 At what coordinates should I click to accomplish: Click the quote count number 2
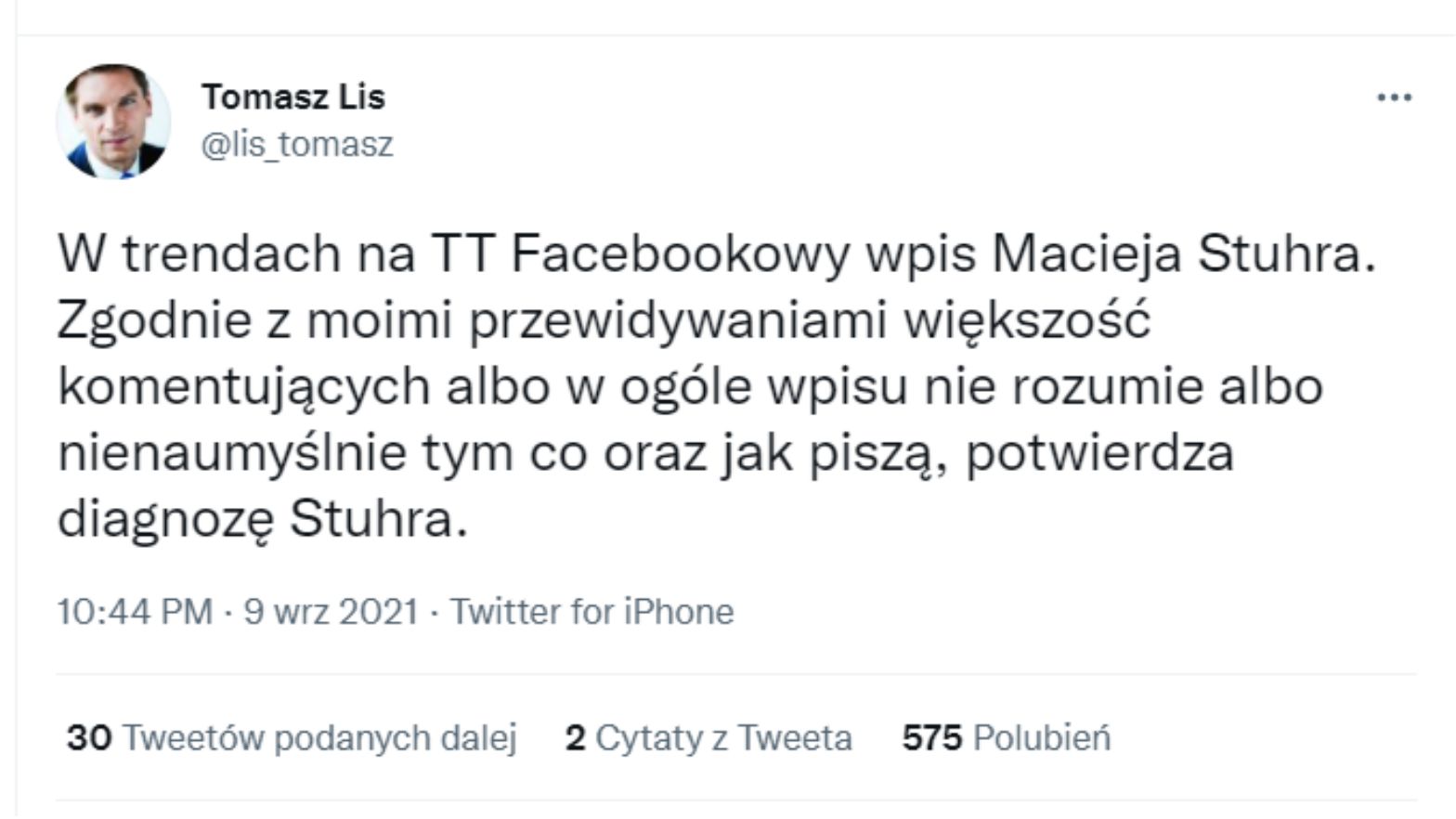click(x=575, y=738)
